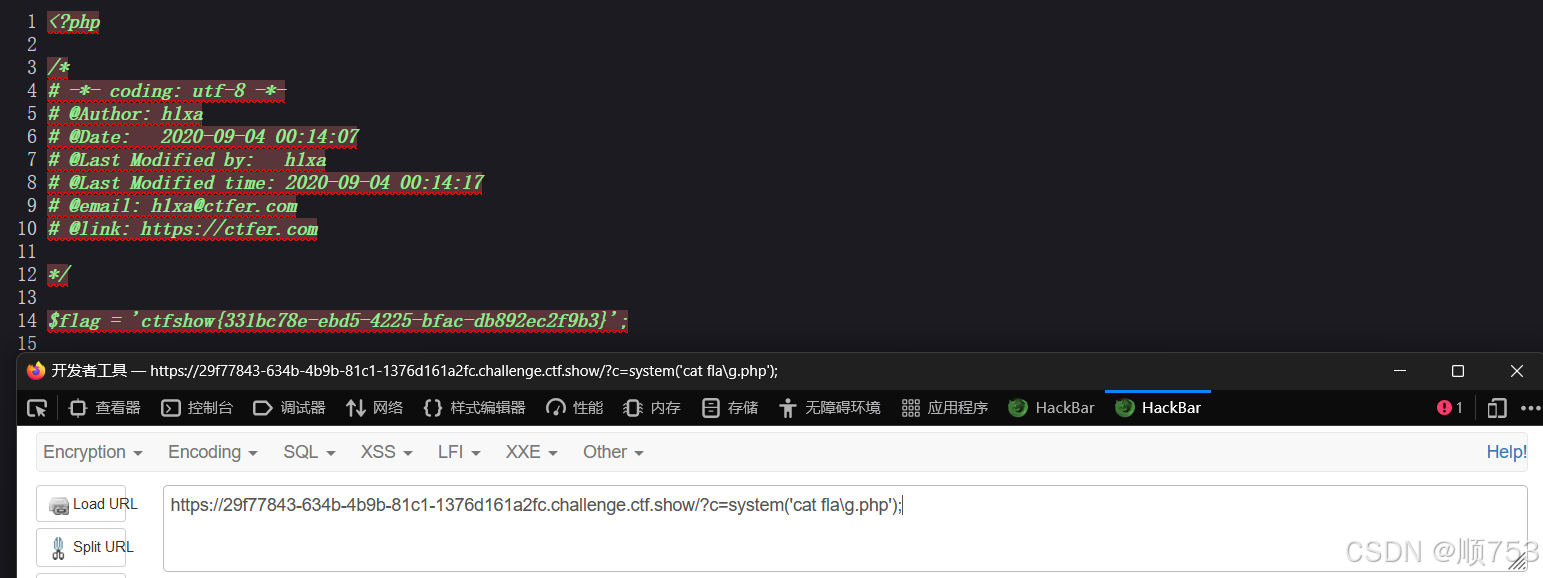This screenshot has width=1543, height=578.
Task: Open the 内存 Memory tab
Action: coord(652,407)
